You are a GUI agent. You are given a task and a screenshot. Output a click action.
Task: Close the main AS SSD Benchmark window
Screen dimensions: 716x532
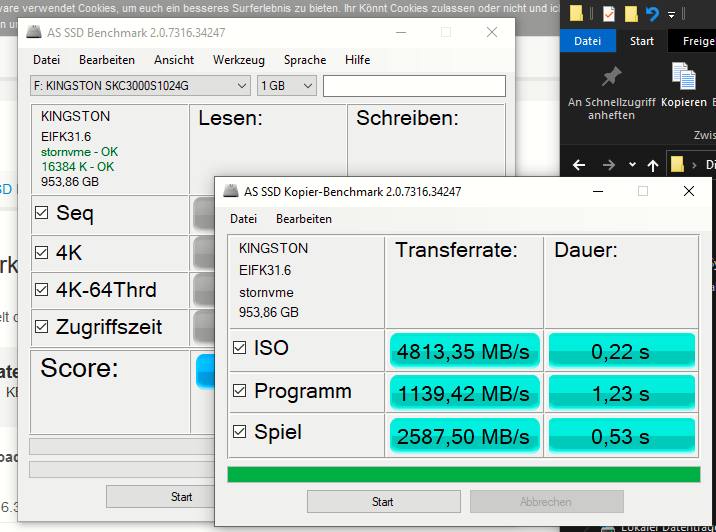(492, 32)
